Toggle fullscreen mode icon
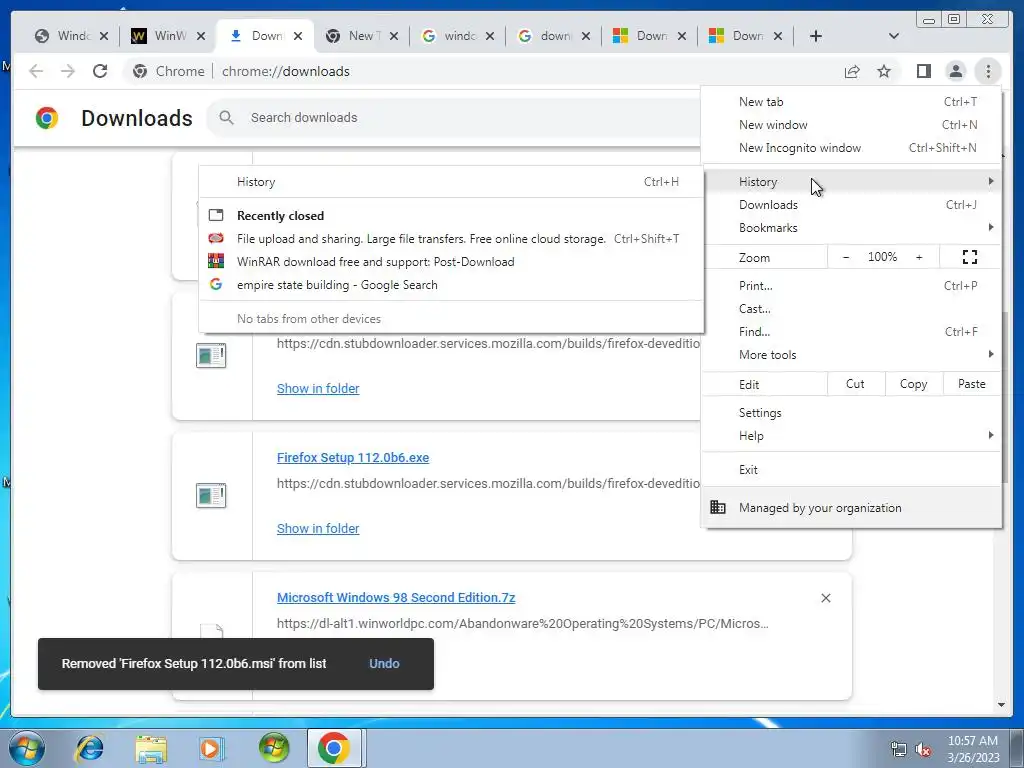The image size is (1024, 768). [970, 257]
